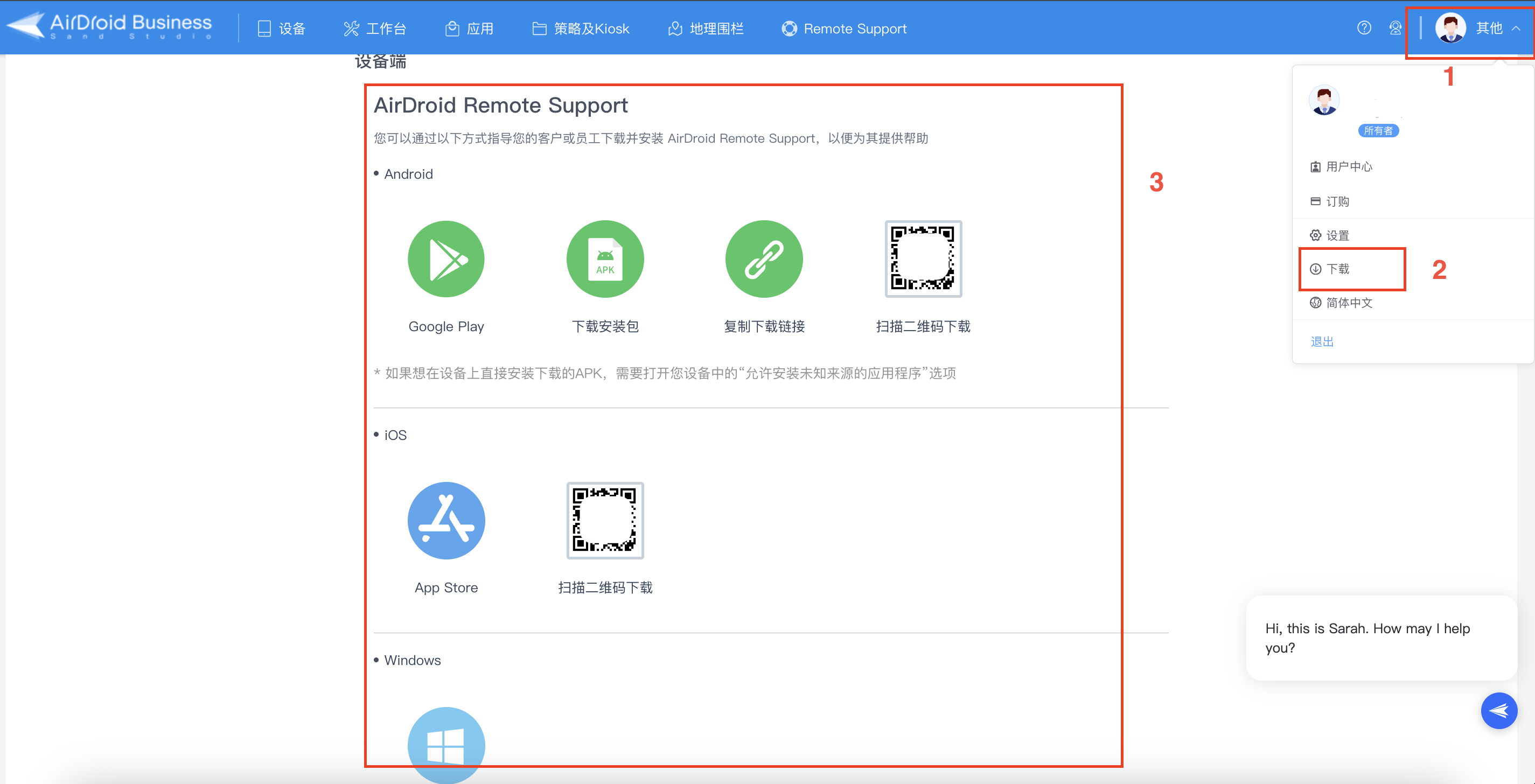Click the 退出 logout link

[x=1322, y=341]
